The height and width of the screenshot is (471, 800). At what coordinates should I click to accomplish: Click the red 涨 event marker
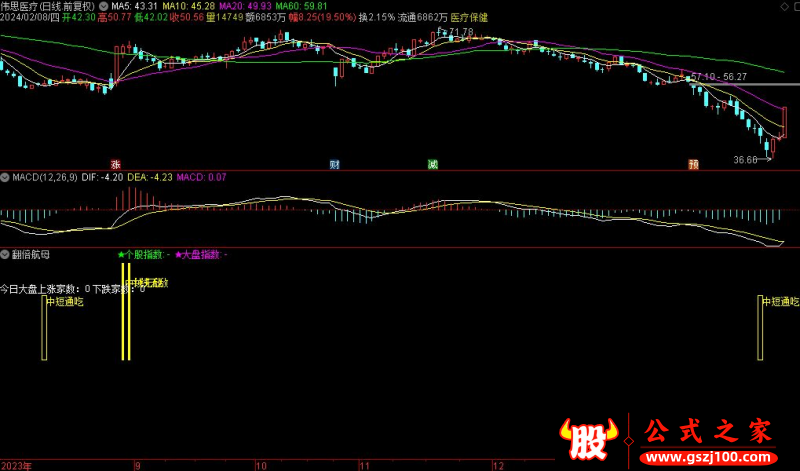[x=116, y=164]
